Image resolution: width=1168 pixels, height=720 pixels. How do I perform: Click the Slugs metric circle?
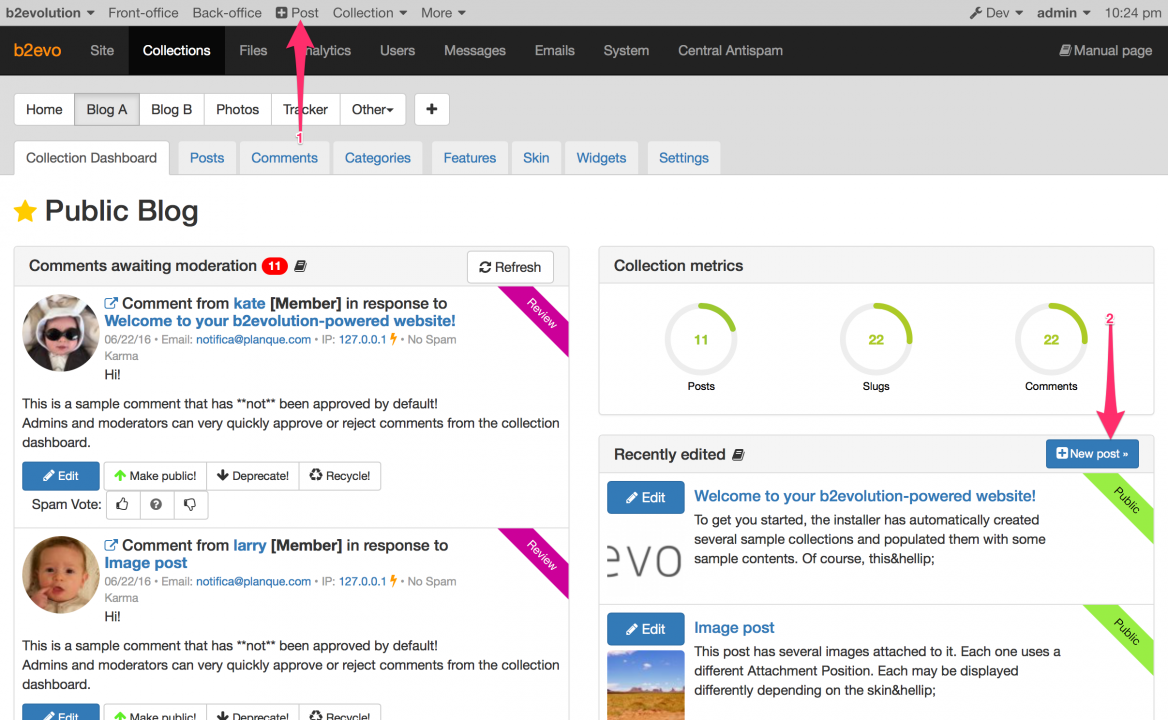[876, 339]
